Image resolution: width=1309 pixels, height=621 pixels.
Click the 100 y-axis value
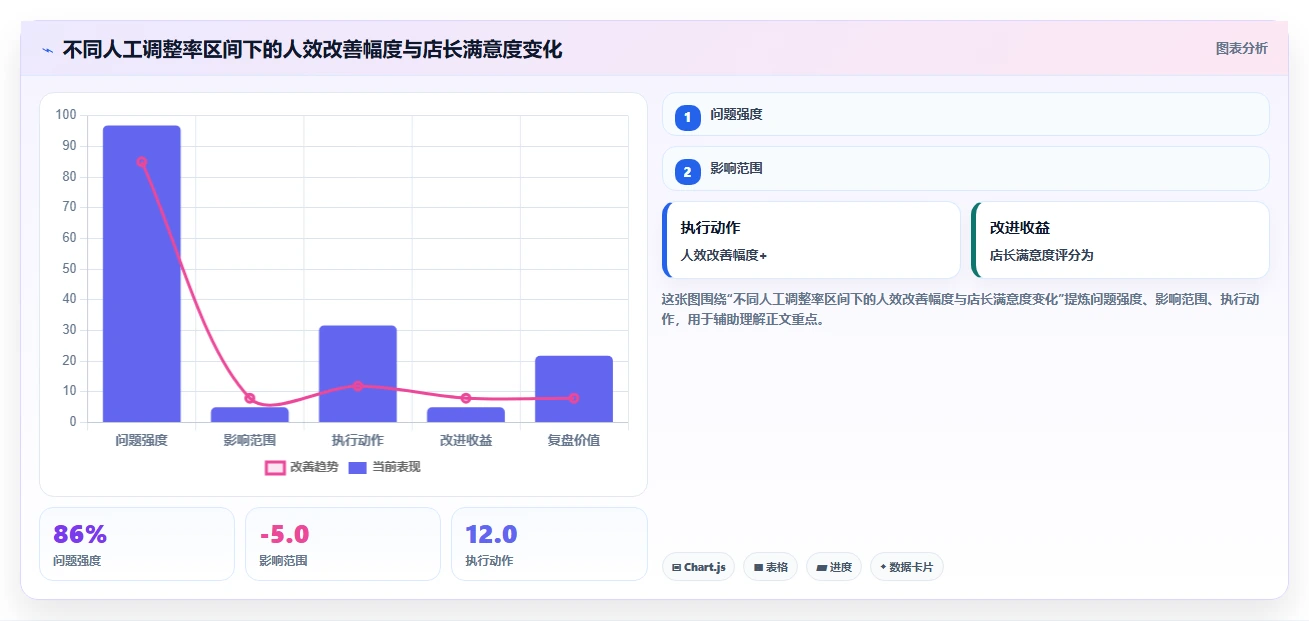coord(66,115)
